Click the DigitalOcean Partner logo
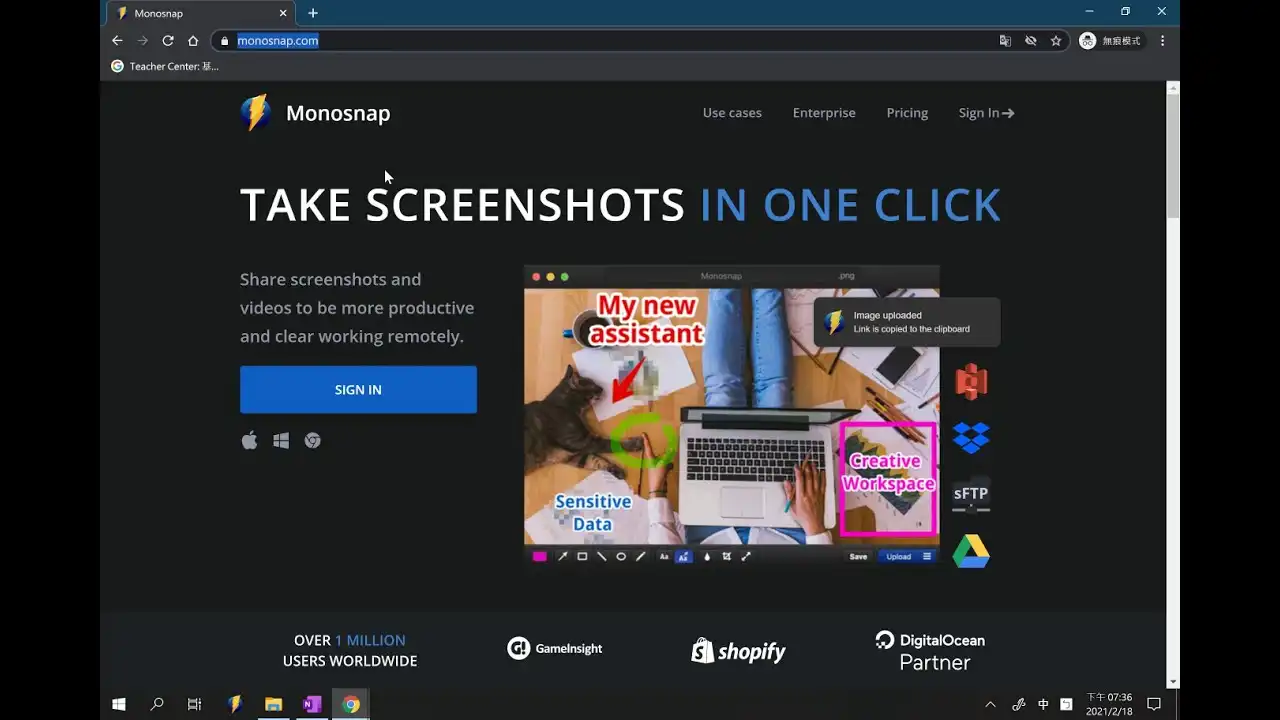 (930, 651)
